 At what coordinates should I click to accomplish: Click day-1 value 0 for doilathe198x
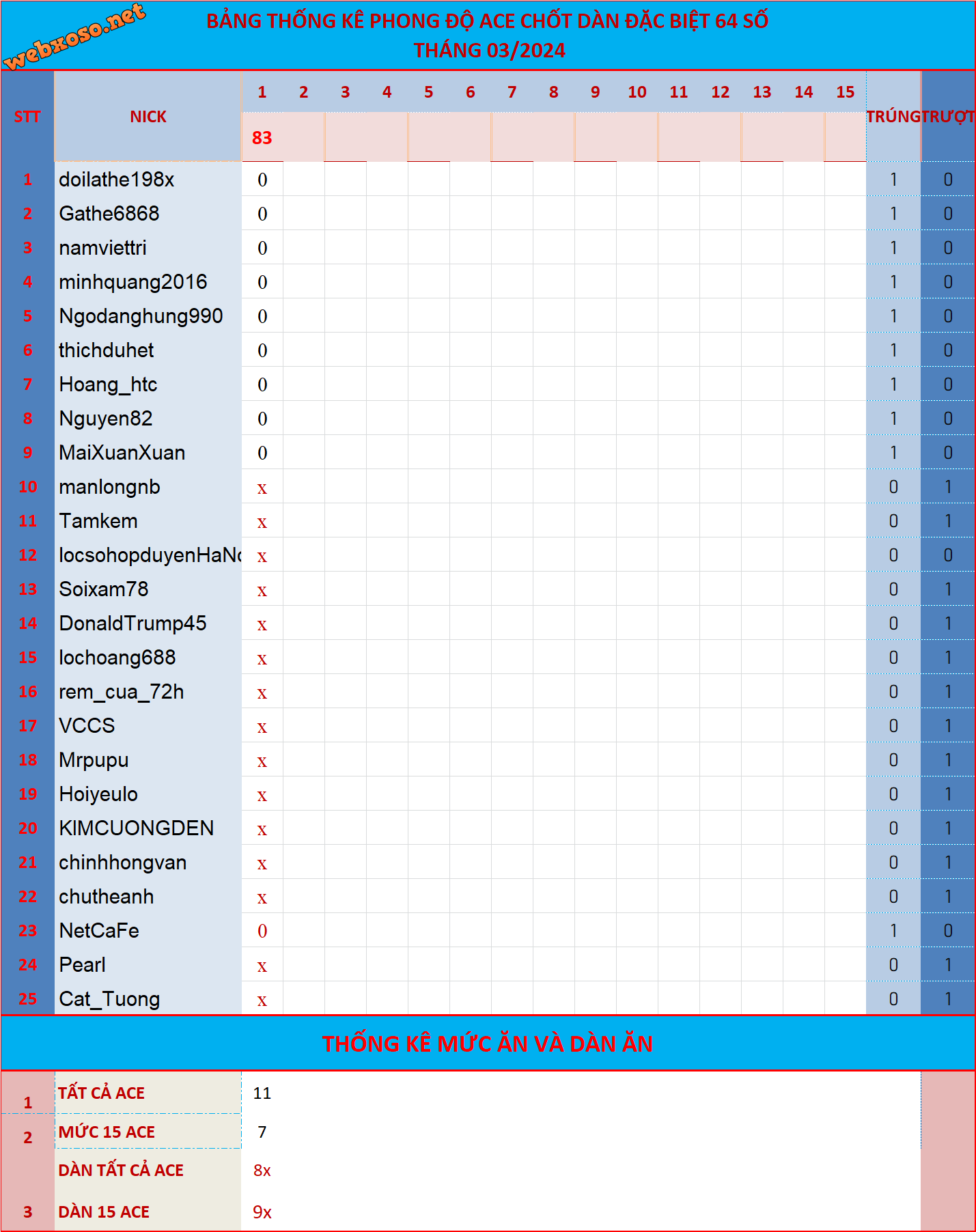click(x=262, y=180)
